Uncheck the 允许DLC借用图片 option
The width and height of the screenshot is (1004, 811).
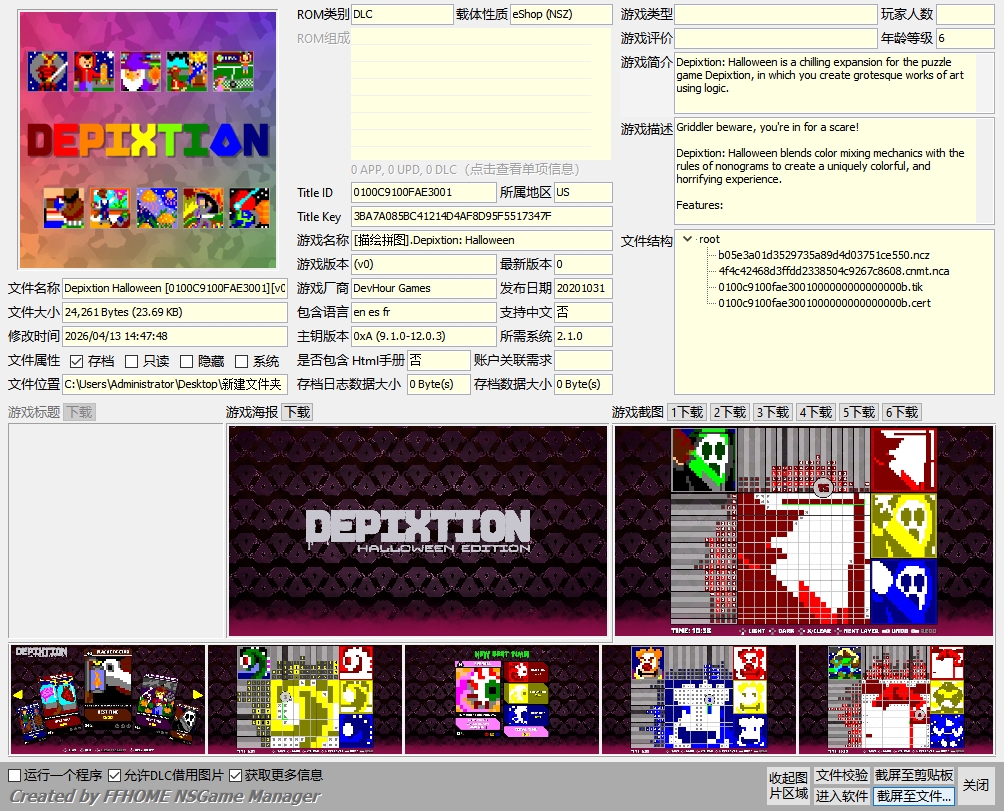coord(115,775)
